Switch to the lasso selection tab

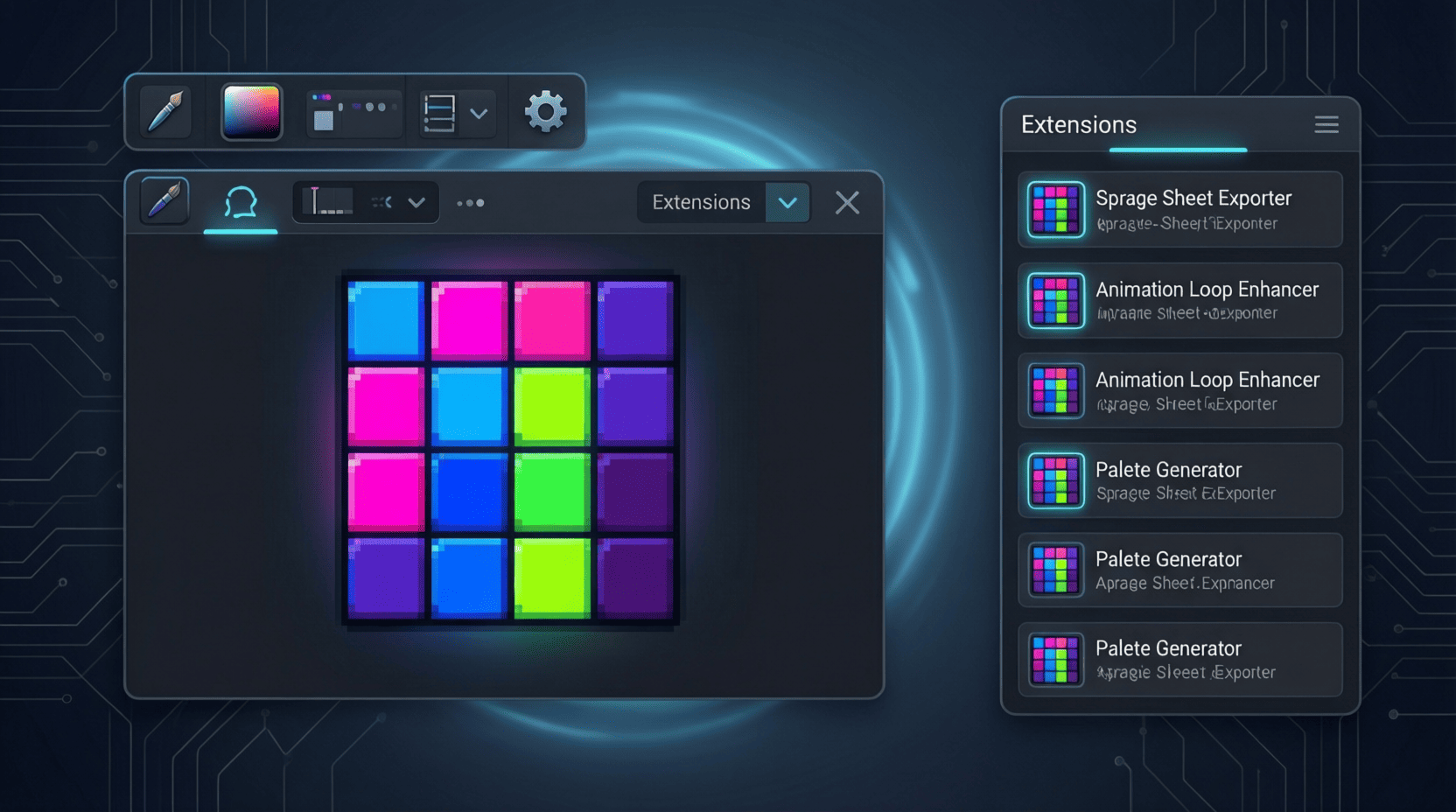click(241, 203)
